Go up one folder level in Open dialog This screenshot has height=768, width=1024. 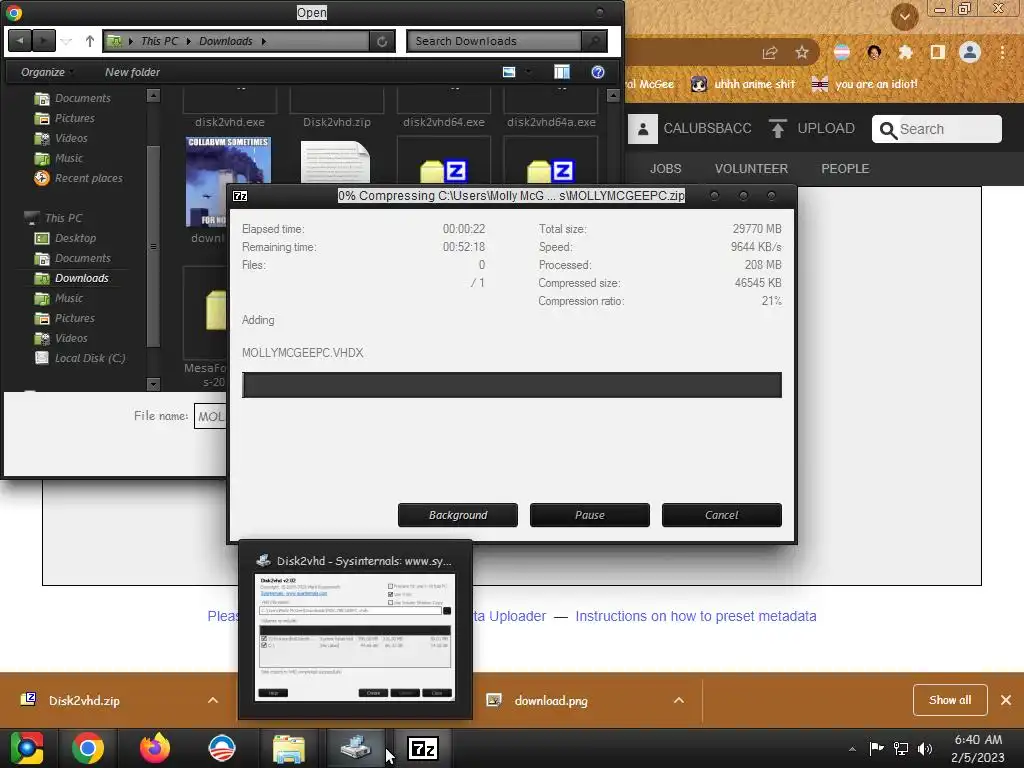click(89, 41)
